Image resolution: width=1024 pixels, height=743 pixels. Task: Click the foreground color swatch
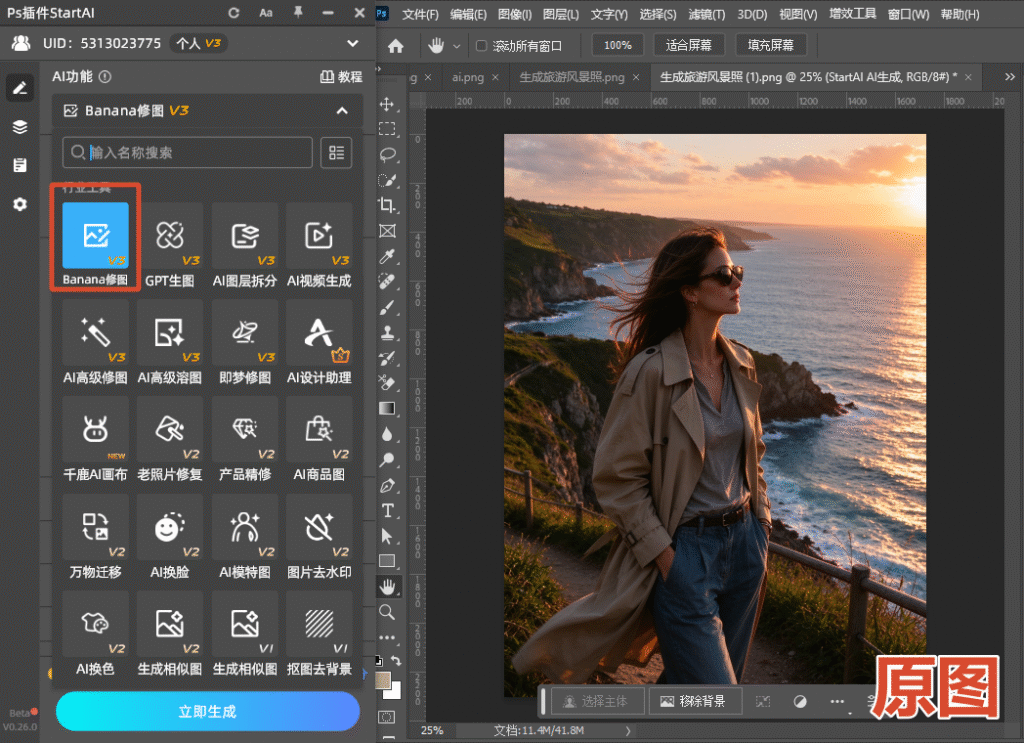pyautogui.click(x=383, y=680)
